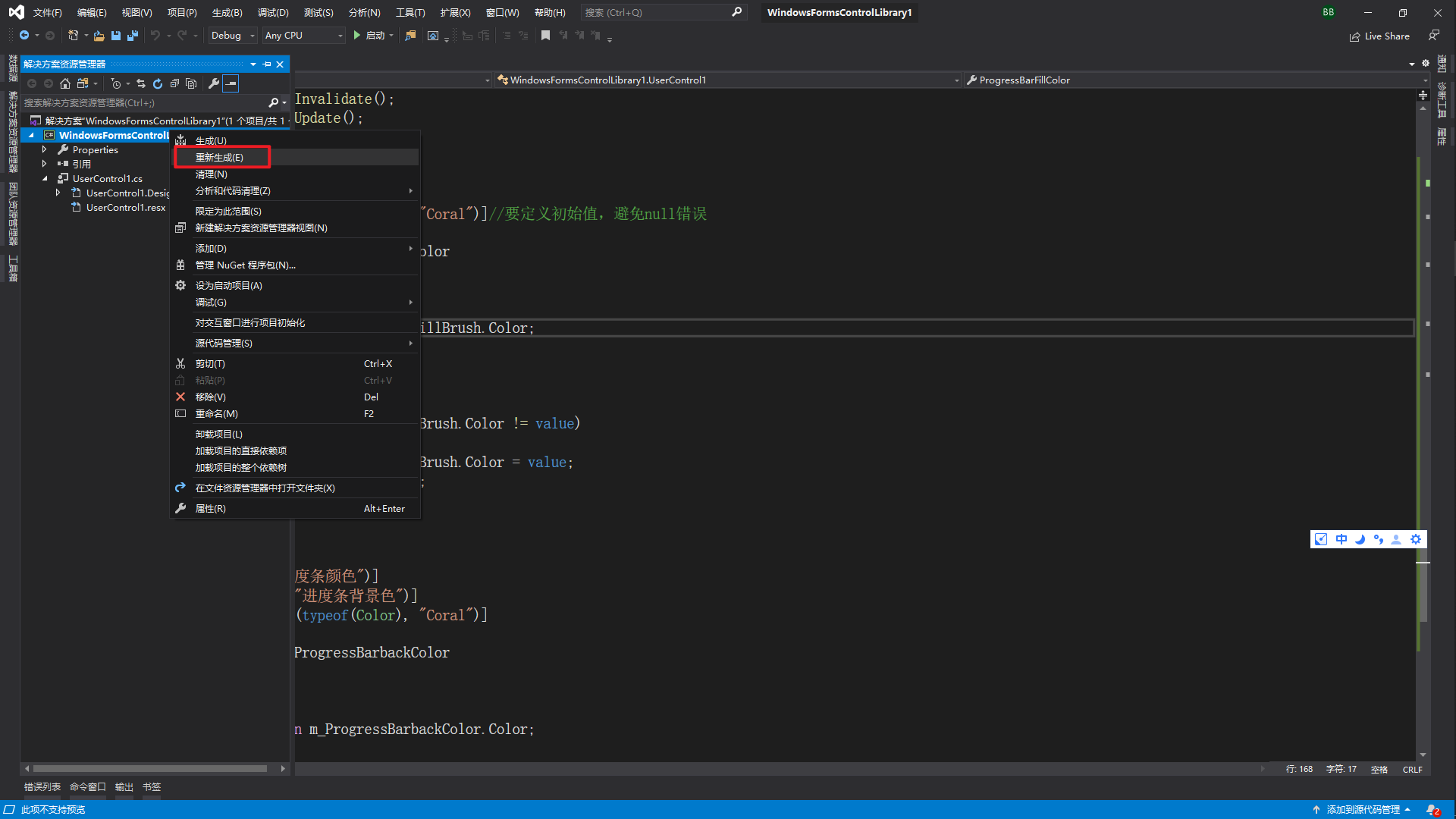Viewport: 1456px width, 819px height.
Task: Click the 搜索(Ctrl+Q) quick search box
Action: tap(660, 12)
